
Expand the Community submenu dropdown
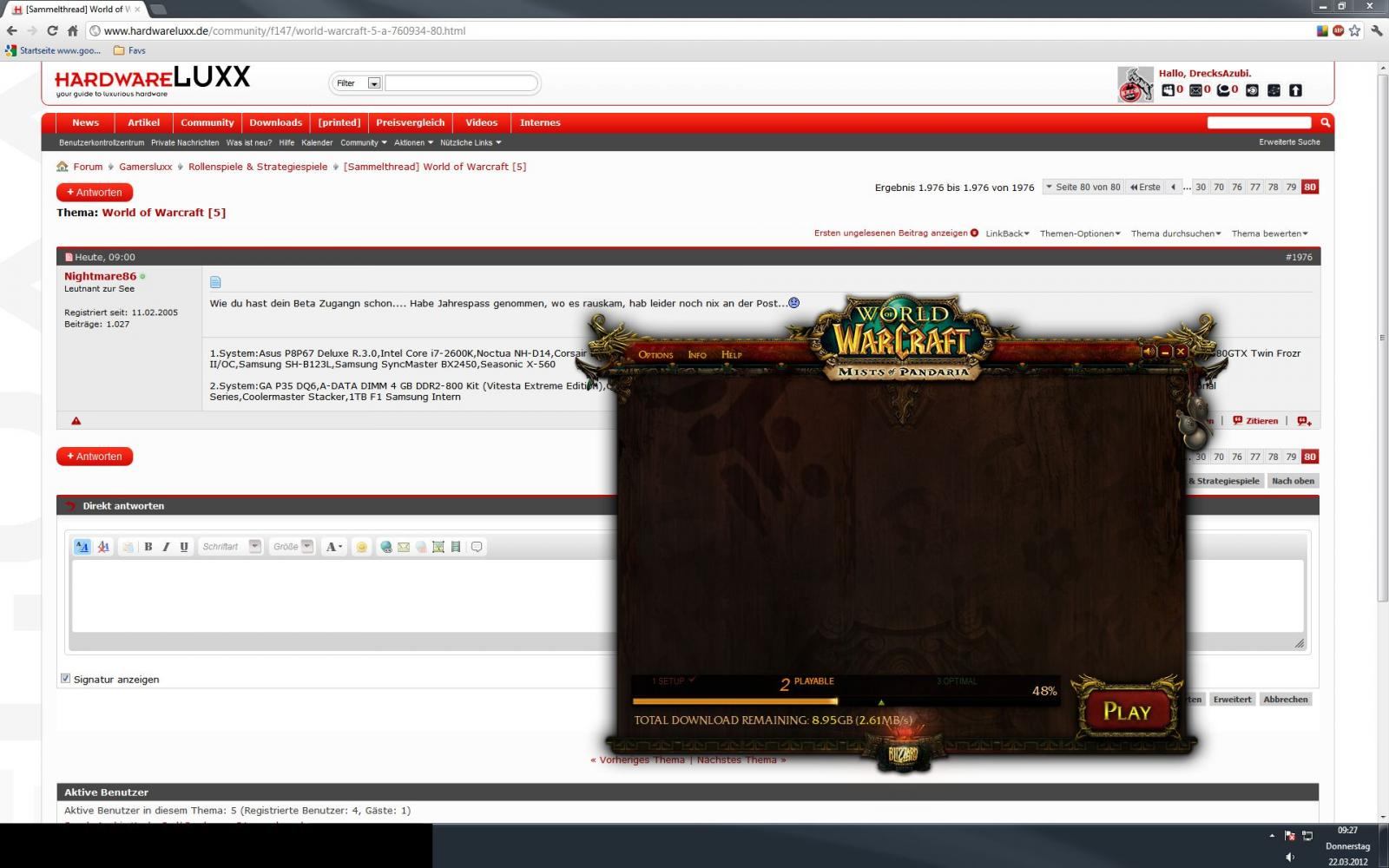[364, 142]
